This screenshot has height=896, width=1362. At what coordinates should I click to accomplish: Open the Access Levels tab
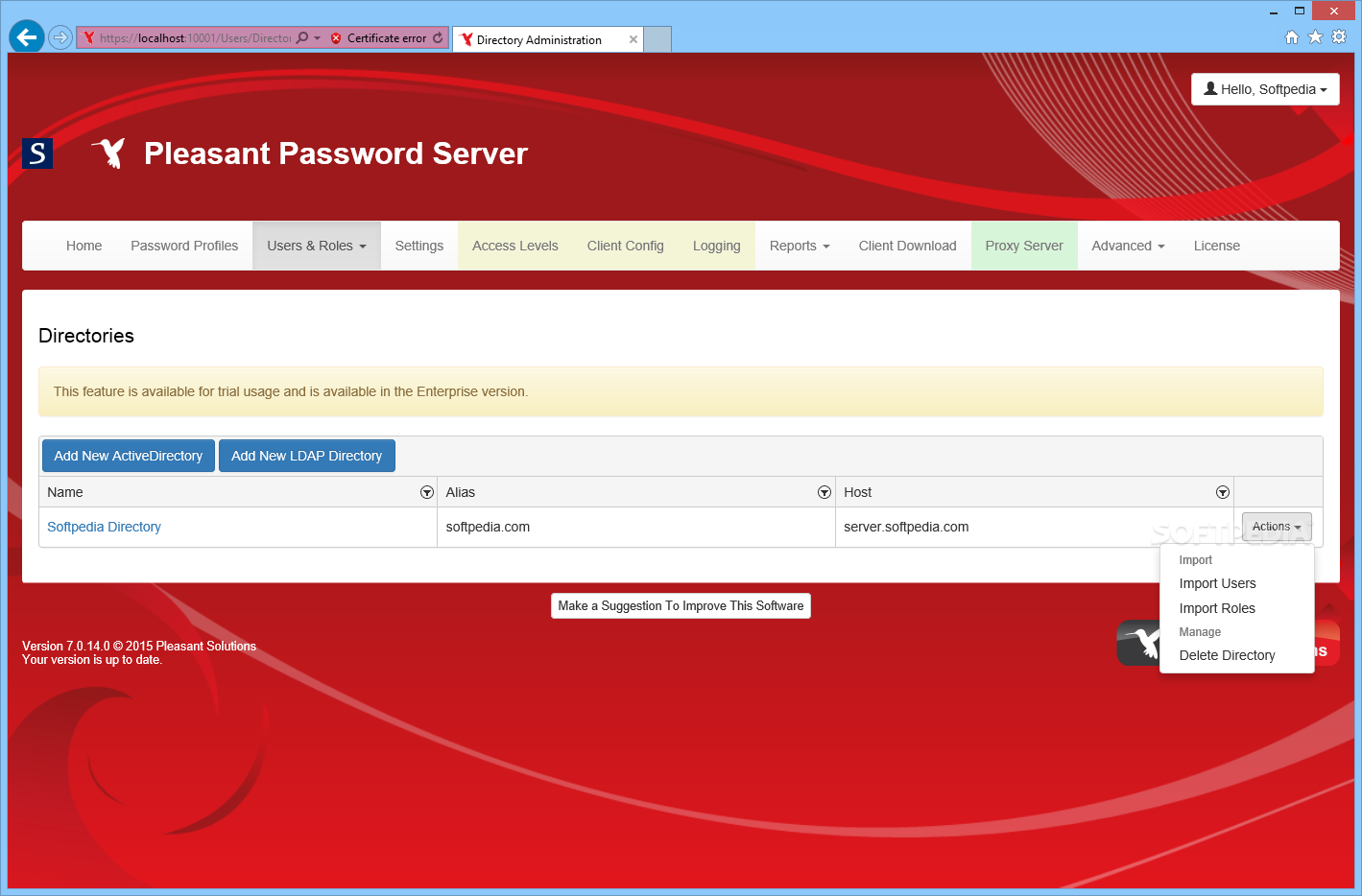(515, 246)
